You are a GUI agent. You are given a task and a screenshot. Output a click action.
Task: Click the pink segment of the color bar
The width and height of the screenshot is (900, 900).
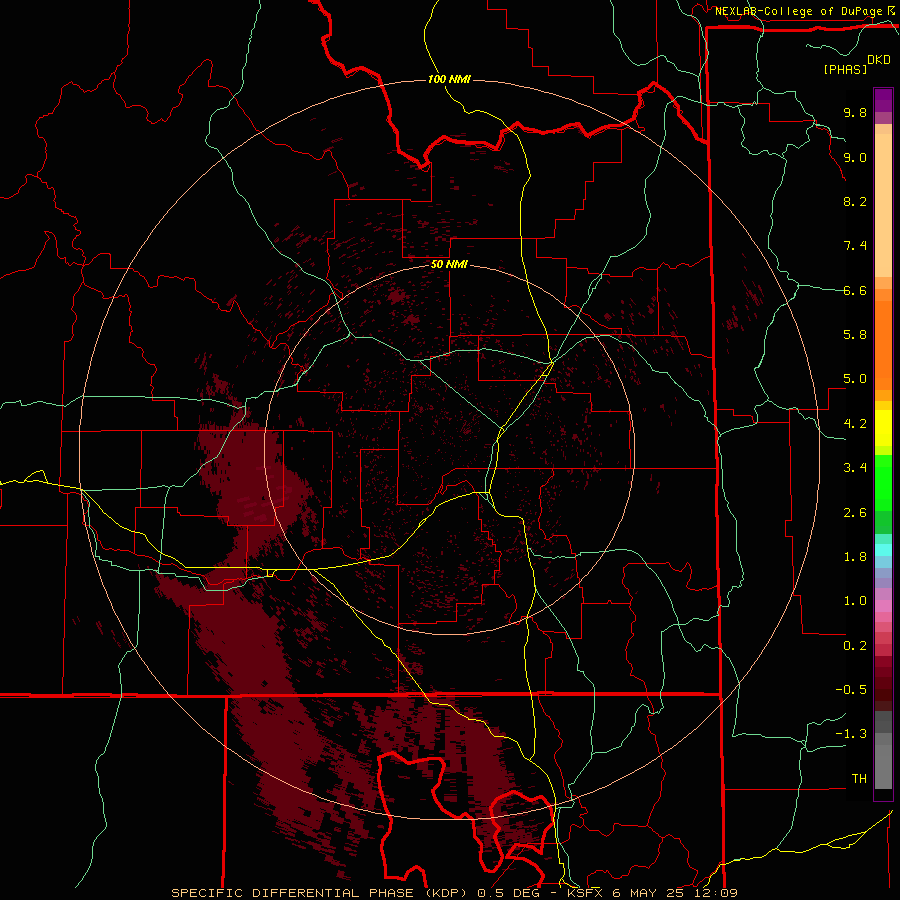pyautogui.click(x=883, y=606)
